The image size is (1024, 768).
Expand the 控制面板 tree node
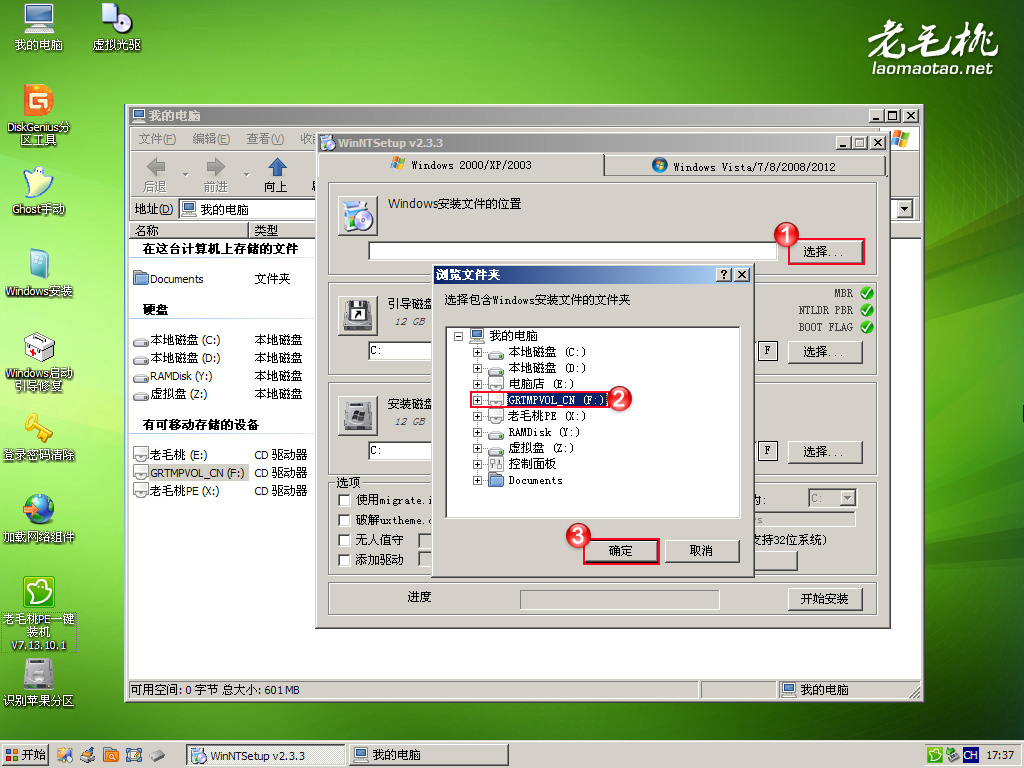[x=477, y=464]
